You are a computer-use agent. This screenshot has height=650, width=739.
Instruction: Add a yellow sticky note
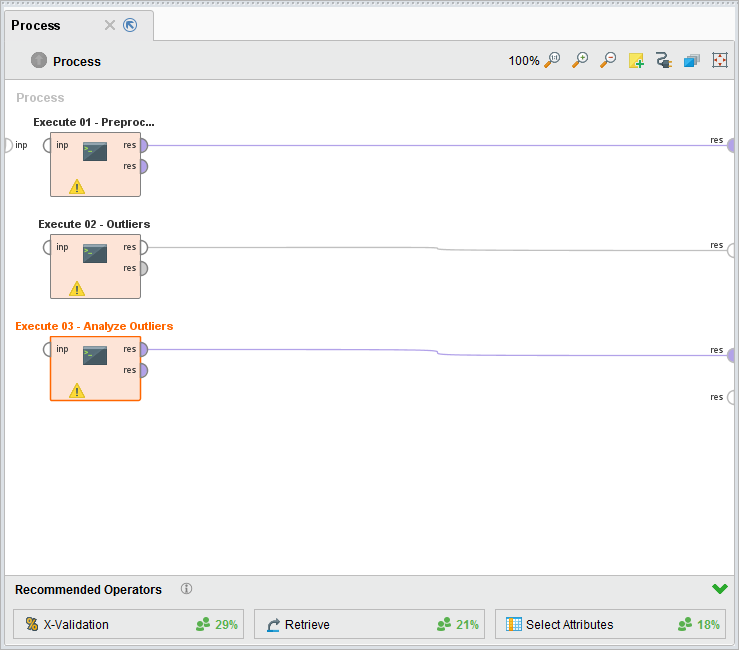pos(636,60)
